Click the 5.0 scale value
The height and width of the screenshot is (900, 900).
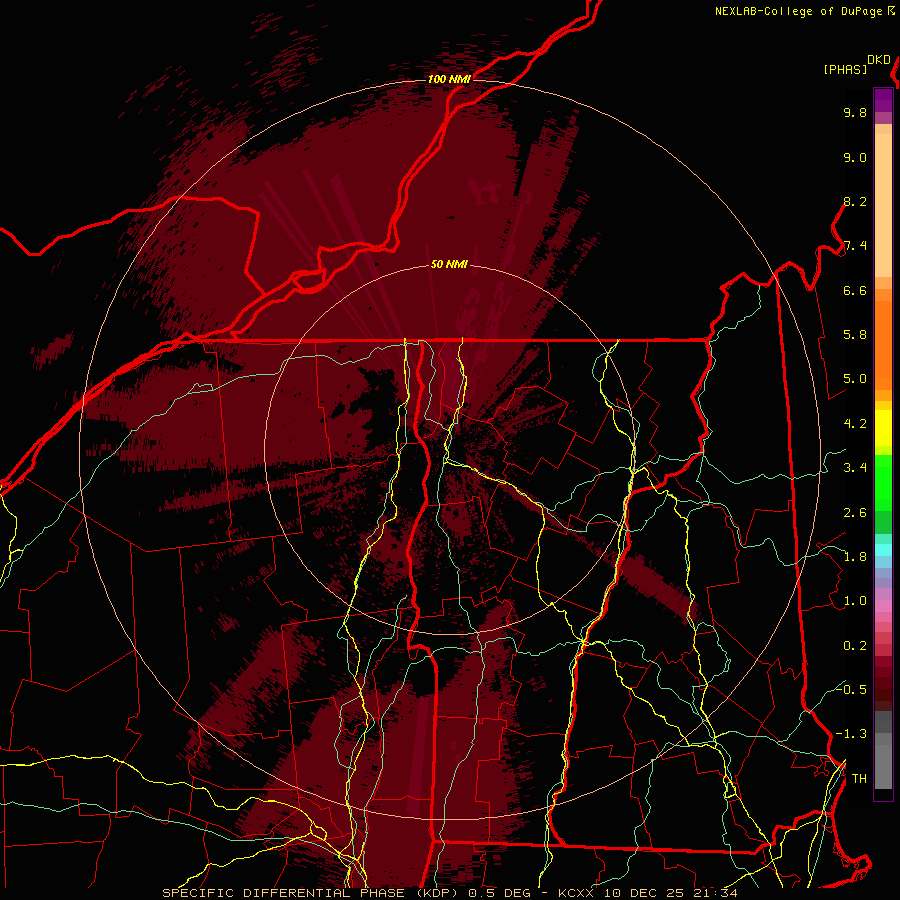[855, 379]
